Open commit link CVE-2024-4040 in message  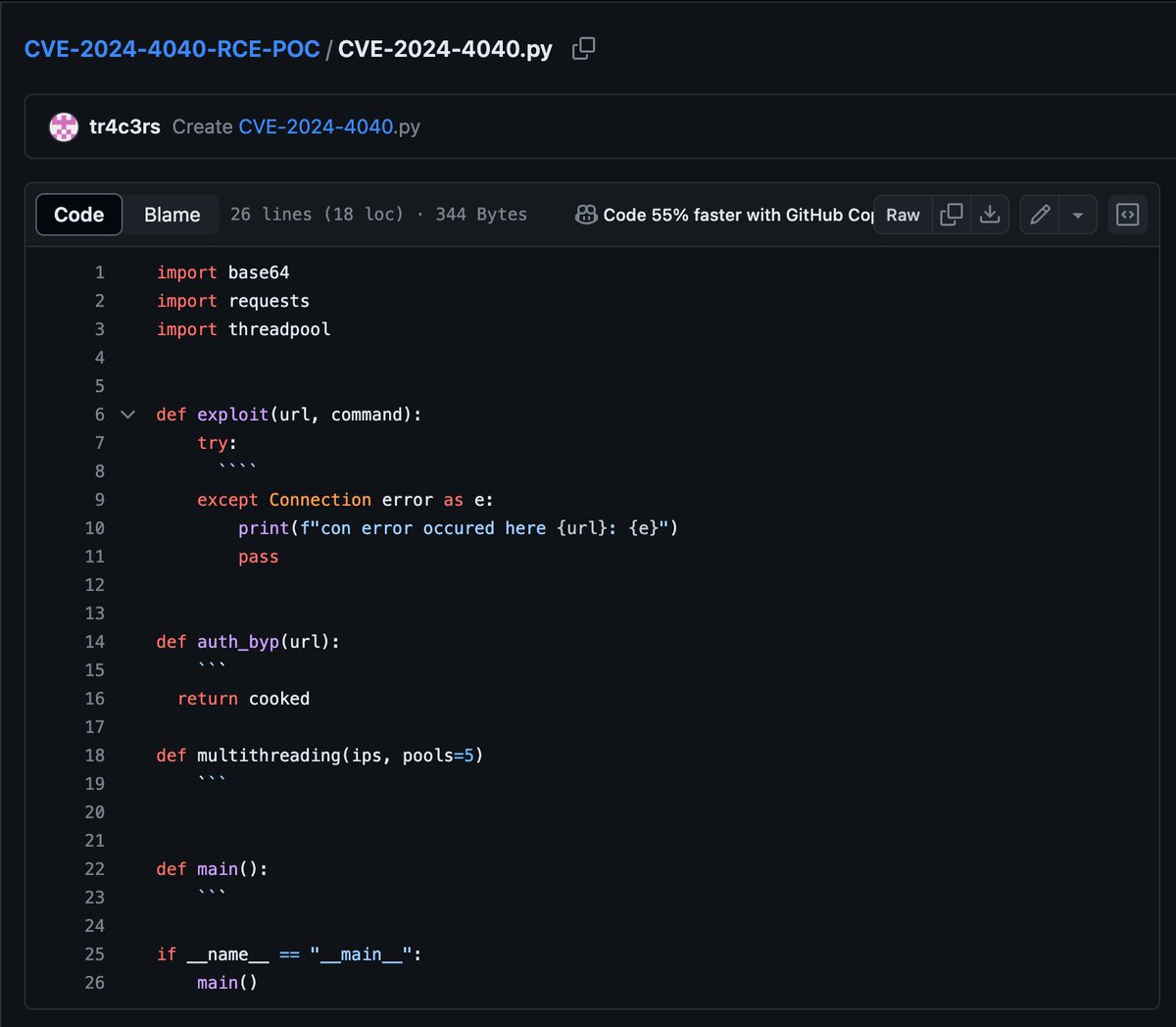[x=316, y=126]
